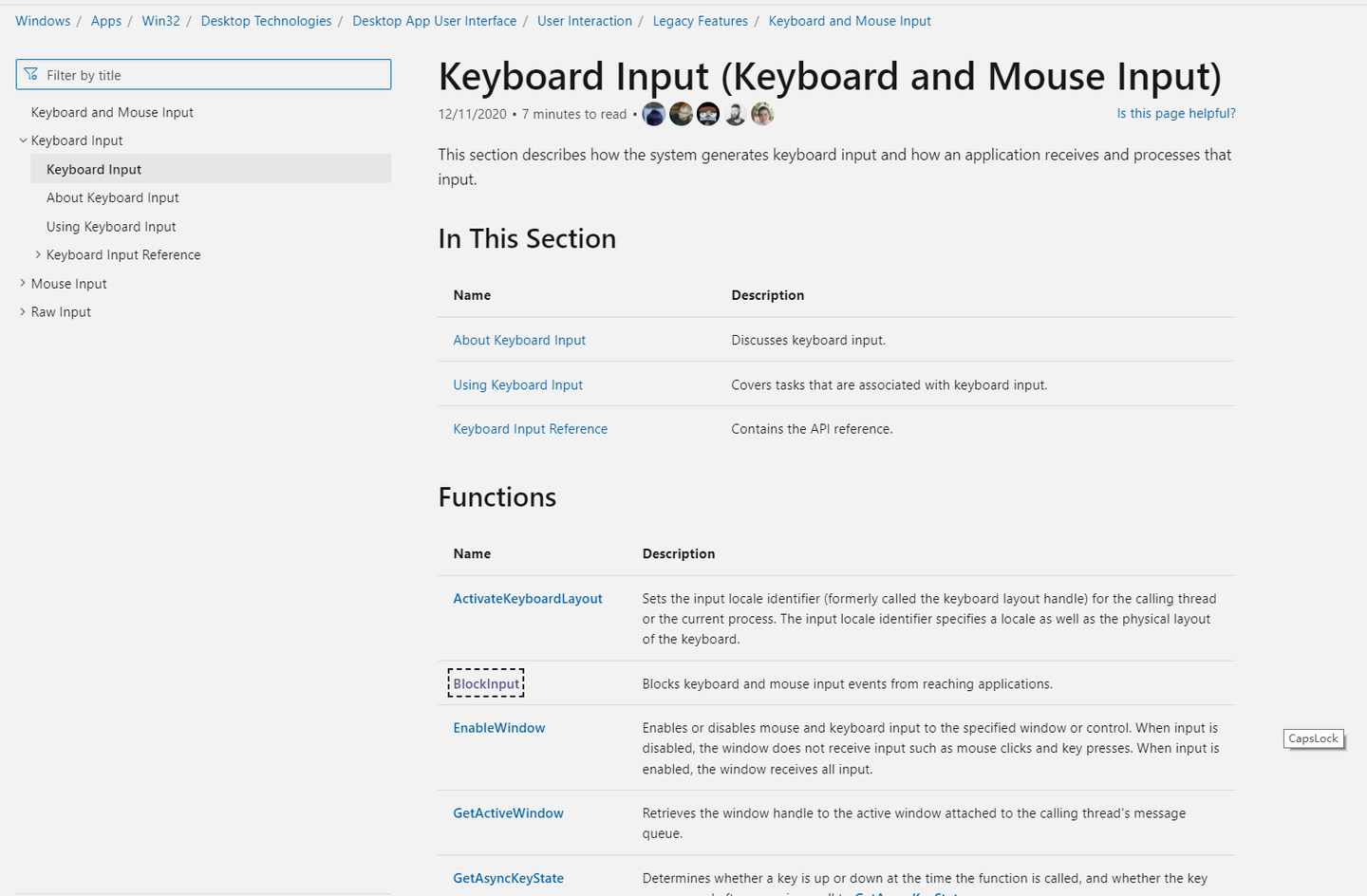Open the fourth contributor avatar in the row
This screenshot has width=1367, height=896.
(736, 115)
